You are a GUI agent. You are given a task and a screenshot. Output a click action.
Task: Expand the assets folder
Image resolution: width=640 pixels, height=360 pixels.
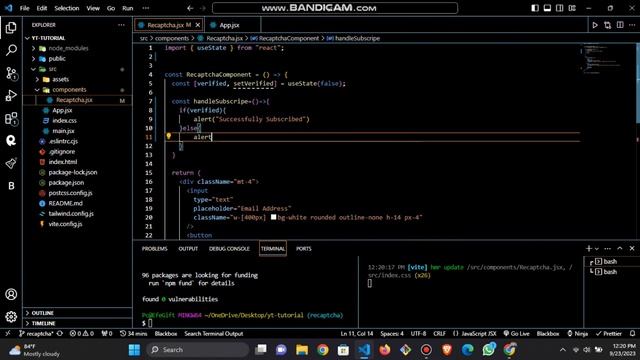click(60, 79)
